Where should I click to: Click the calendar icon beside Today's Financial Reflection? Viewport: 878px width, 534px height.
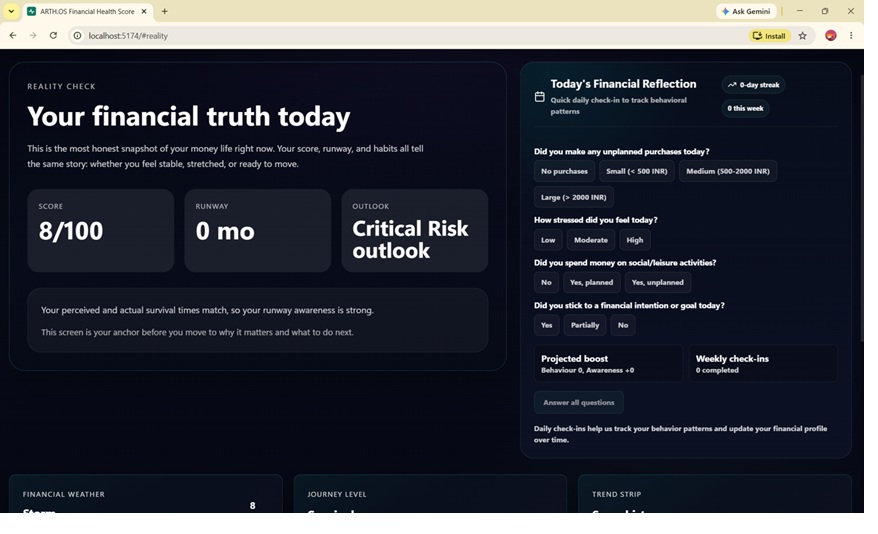(539, 97)
